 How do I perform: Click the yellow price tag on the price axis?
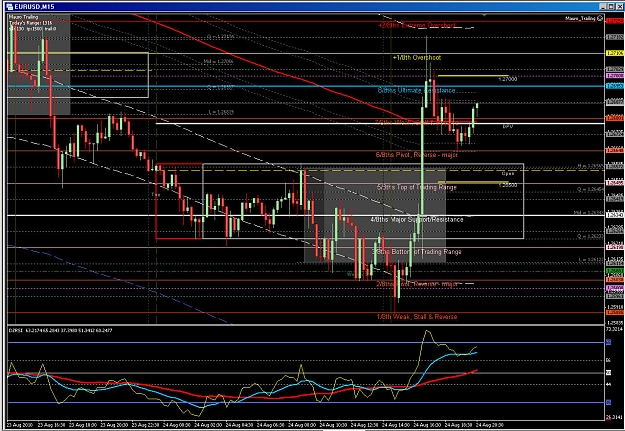pos(615,53)
